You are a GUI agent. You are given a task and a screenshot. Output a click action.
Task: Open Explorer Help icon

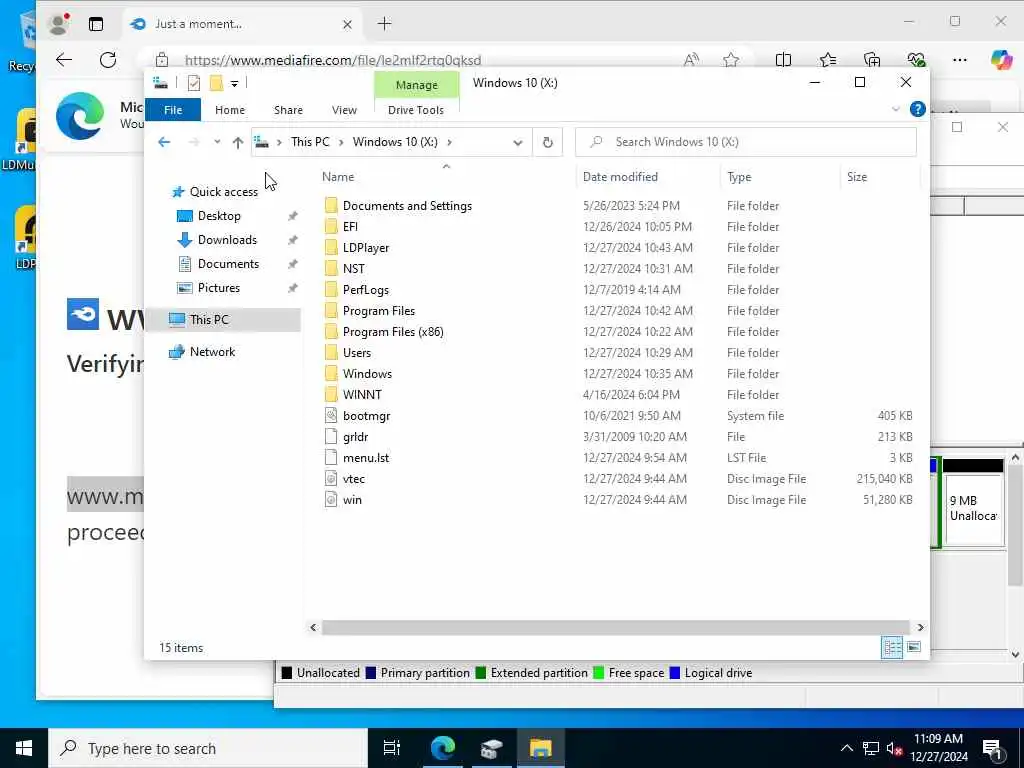(918, 109)
